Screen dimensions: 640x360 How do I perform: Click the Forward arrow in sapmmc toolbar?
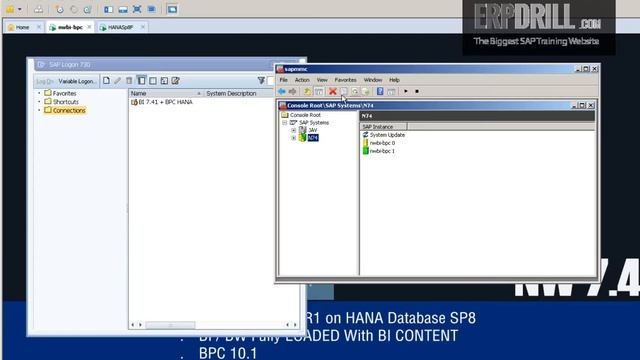coord(292,91)
